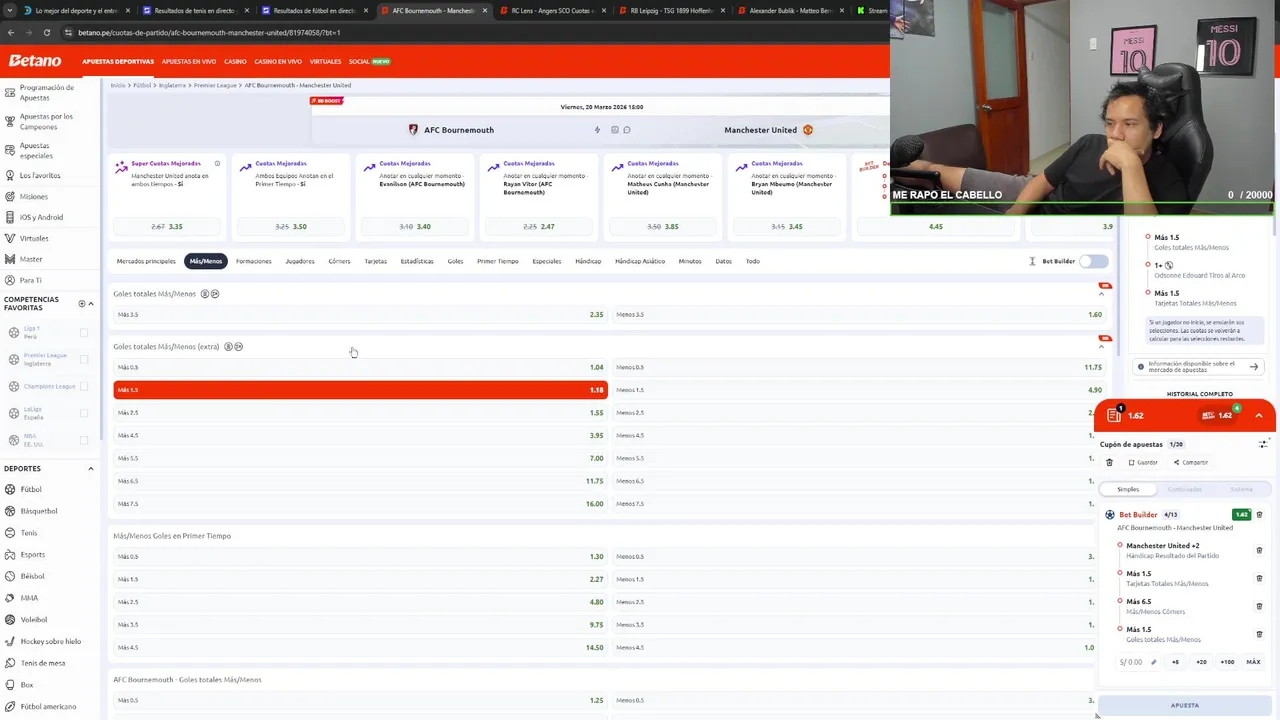This screenshot has height=720, width=1280.
Task: Set the stake to MÁX
Action: pos(1253,662)
